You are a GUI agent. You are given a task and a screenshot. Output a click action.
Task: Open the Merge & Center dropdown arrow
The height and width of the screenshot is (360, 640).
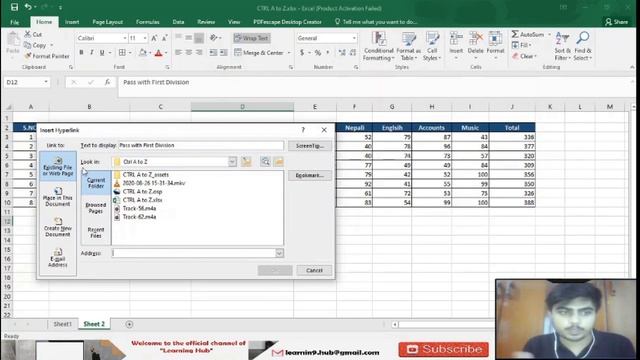pos(289,53)
